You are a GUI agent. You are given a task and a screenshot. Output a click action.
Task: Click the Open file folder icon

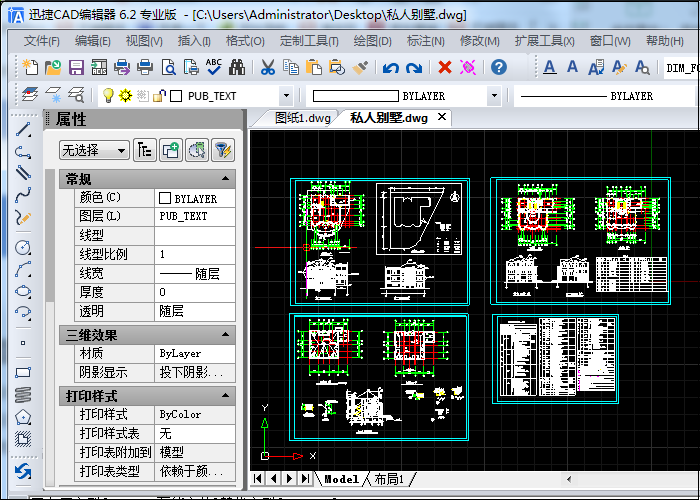pos(53,67)
